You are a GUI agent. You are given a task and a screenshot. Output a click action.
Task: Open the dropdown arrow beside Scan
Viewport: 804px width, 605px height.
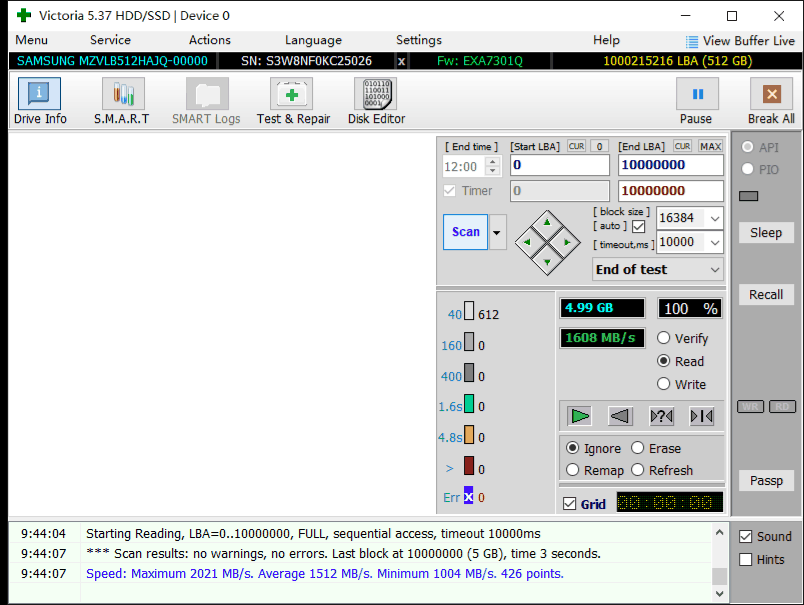click(x=497, y=232)
